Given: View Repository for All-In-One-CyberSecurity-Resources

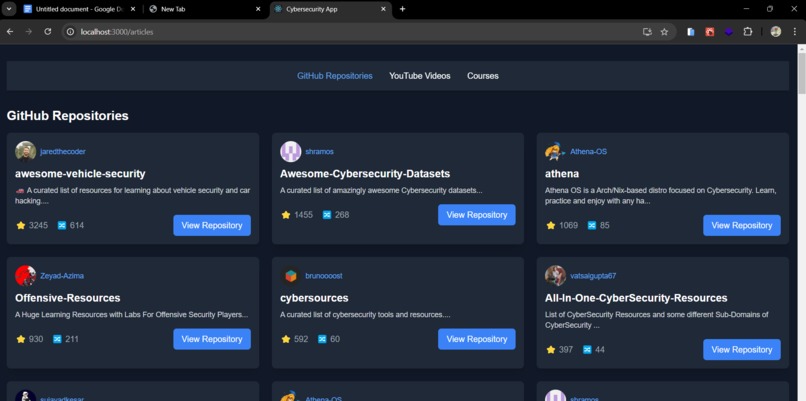Looking at the screenshot, I should click(x=742, y=350).
